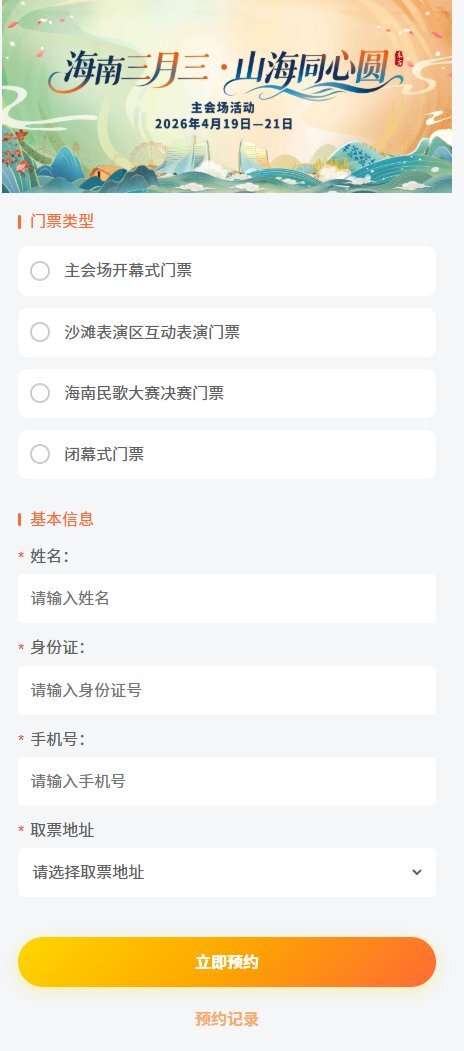
Task: Click the 海南三月三 banner image
Action: (227, 97)
